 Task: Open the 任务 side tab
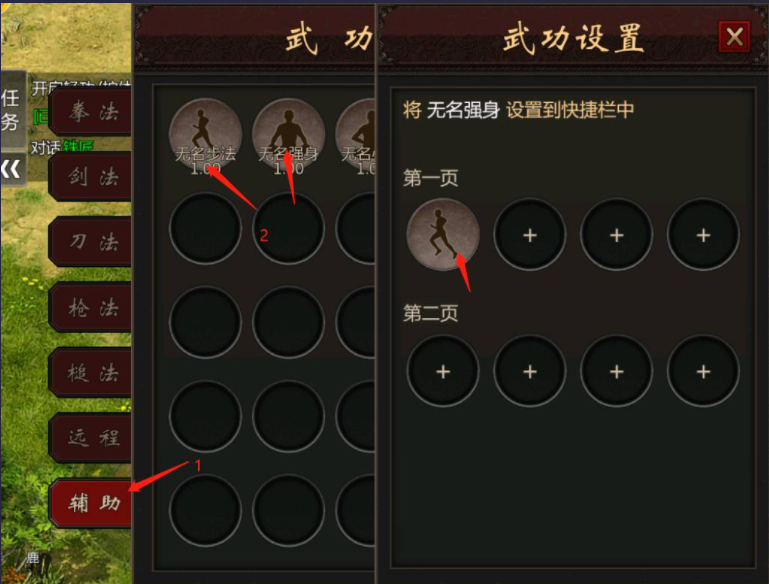(12, 110)
